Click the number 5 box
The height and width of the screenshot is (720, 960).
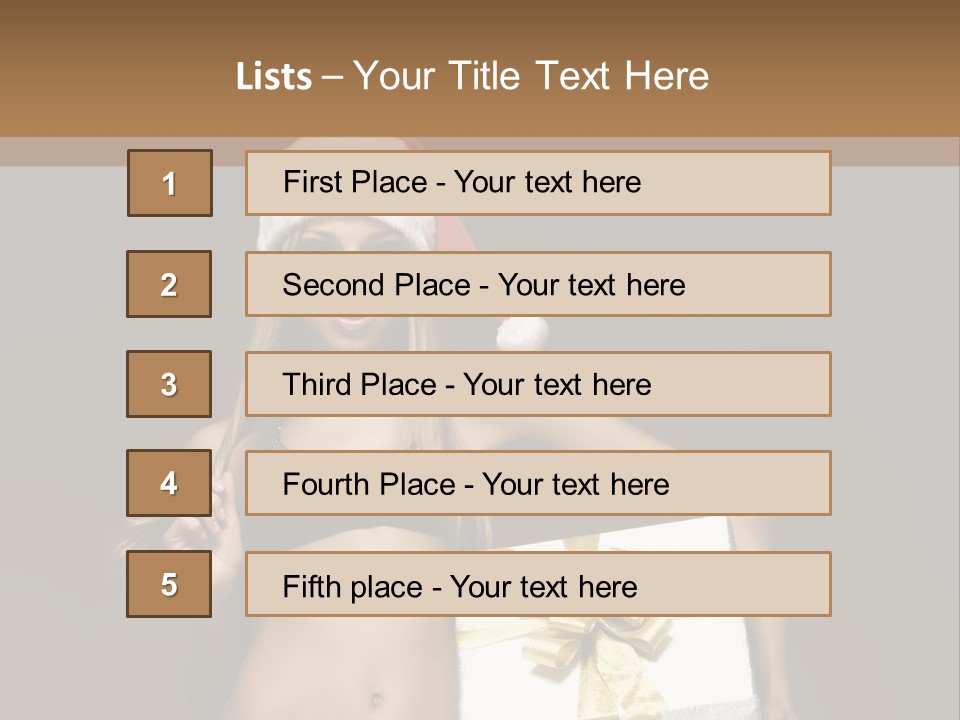coord(169,584)
